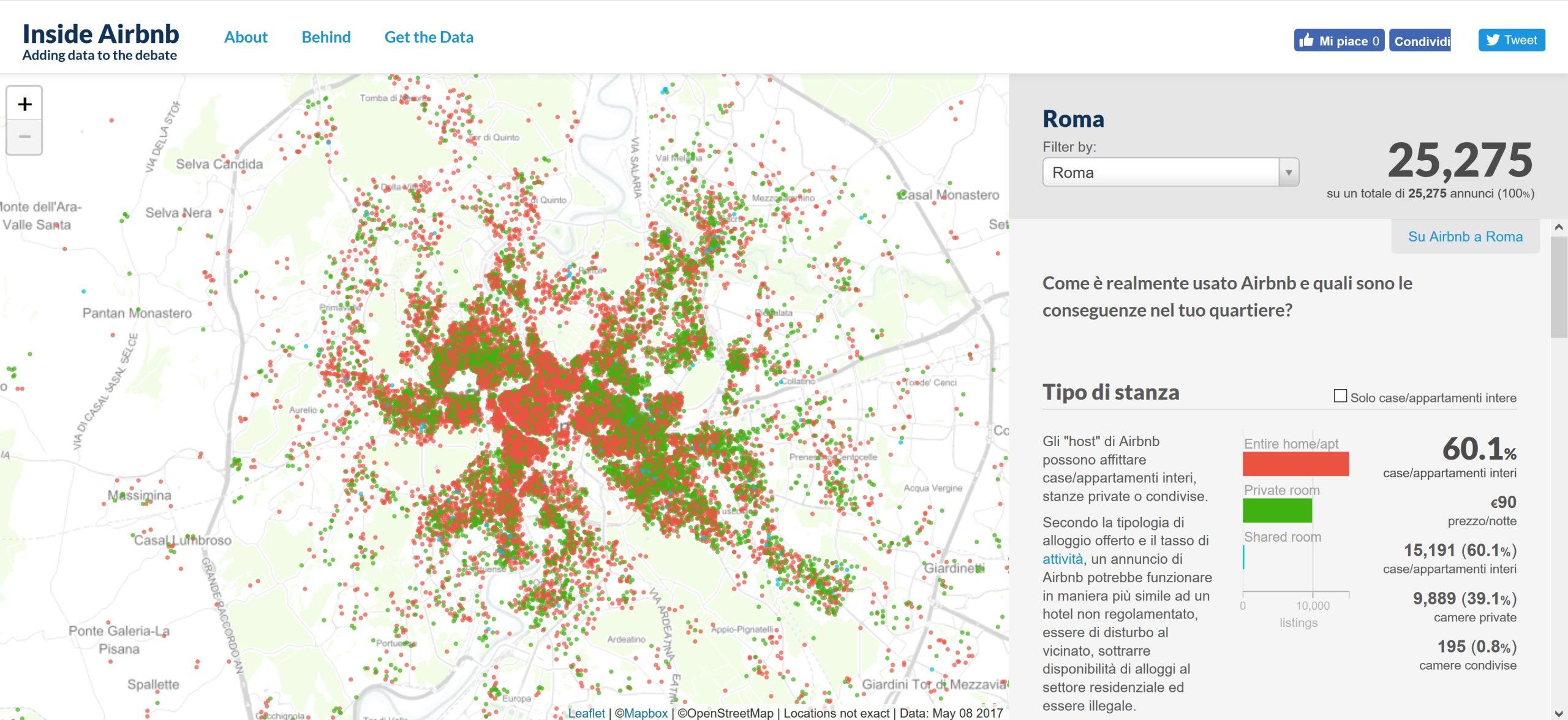
Task: Click the Entire home/apt chart label
Action: (1291, 444)
